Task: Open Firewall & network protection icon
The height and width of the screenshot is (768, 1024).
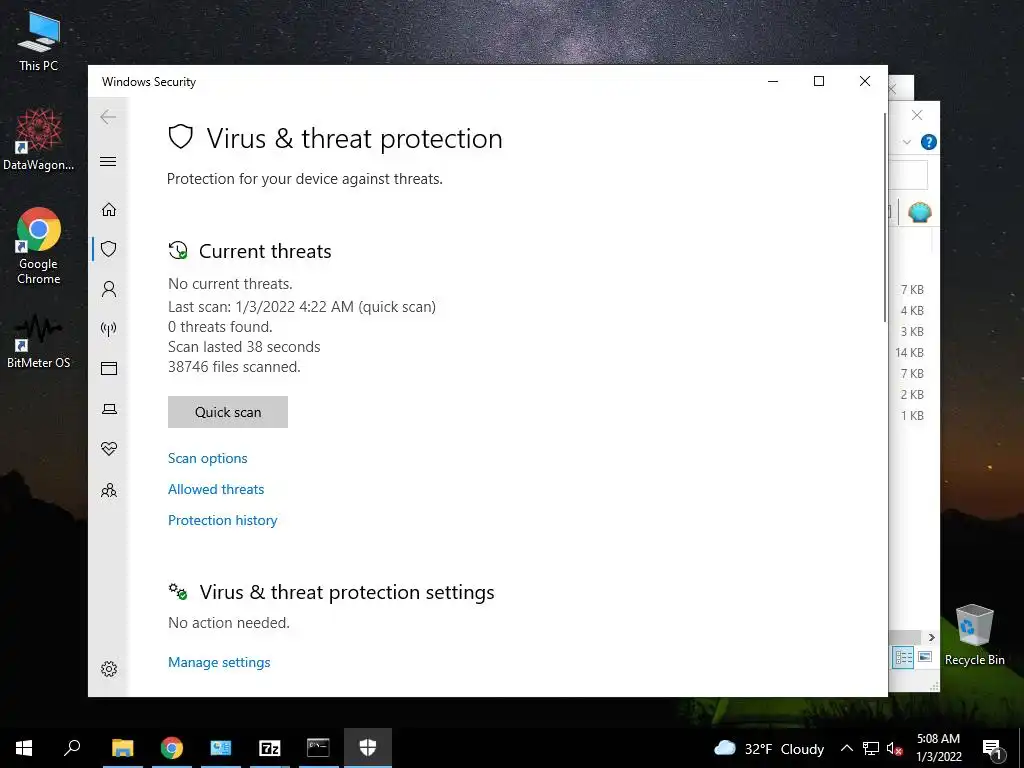Action: (x=109, y=328)
